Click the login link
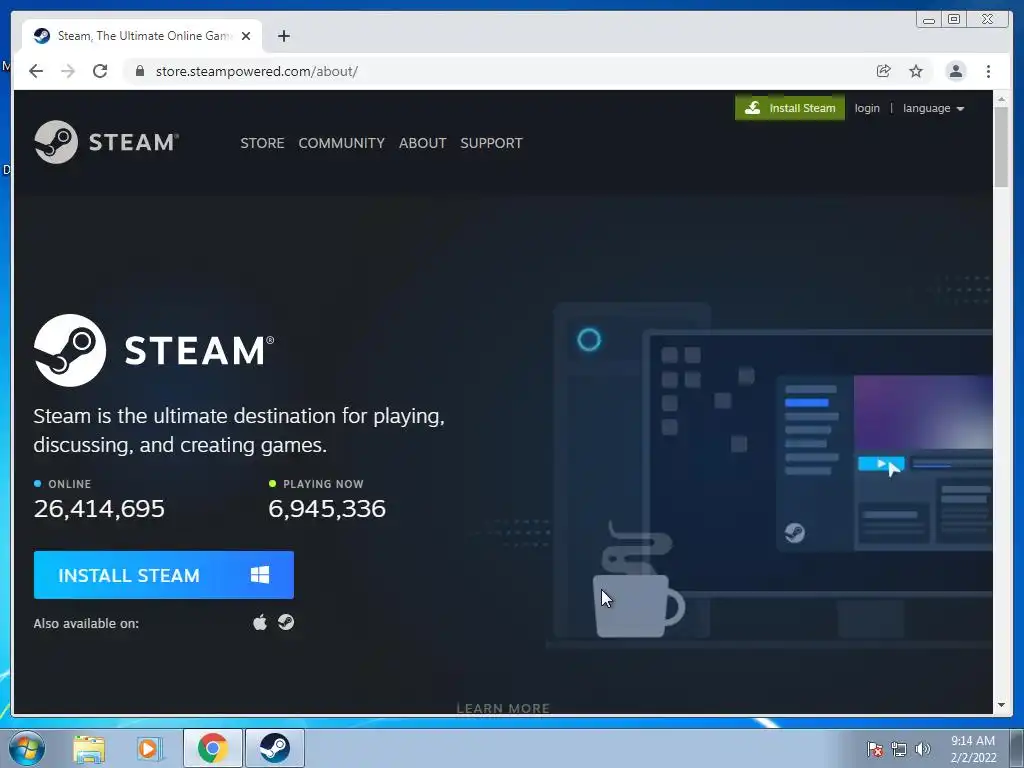 (x=867, y=108)
